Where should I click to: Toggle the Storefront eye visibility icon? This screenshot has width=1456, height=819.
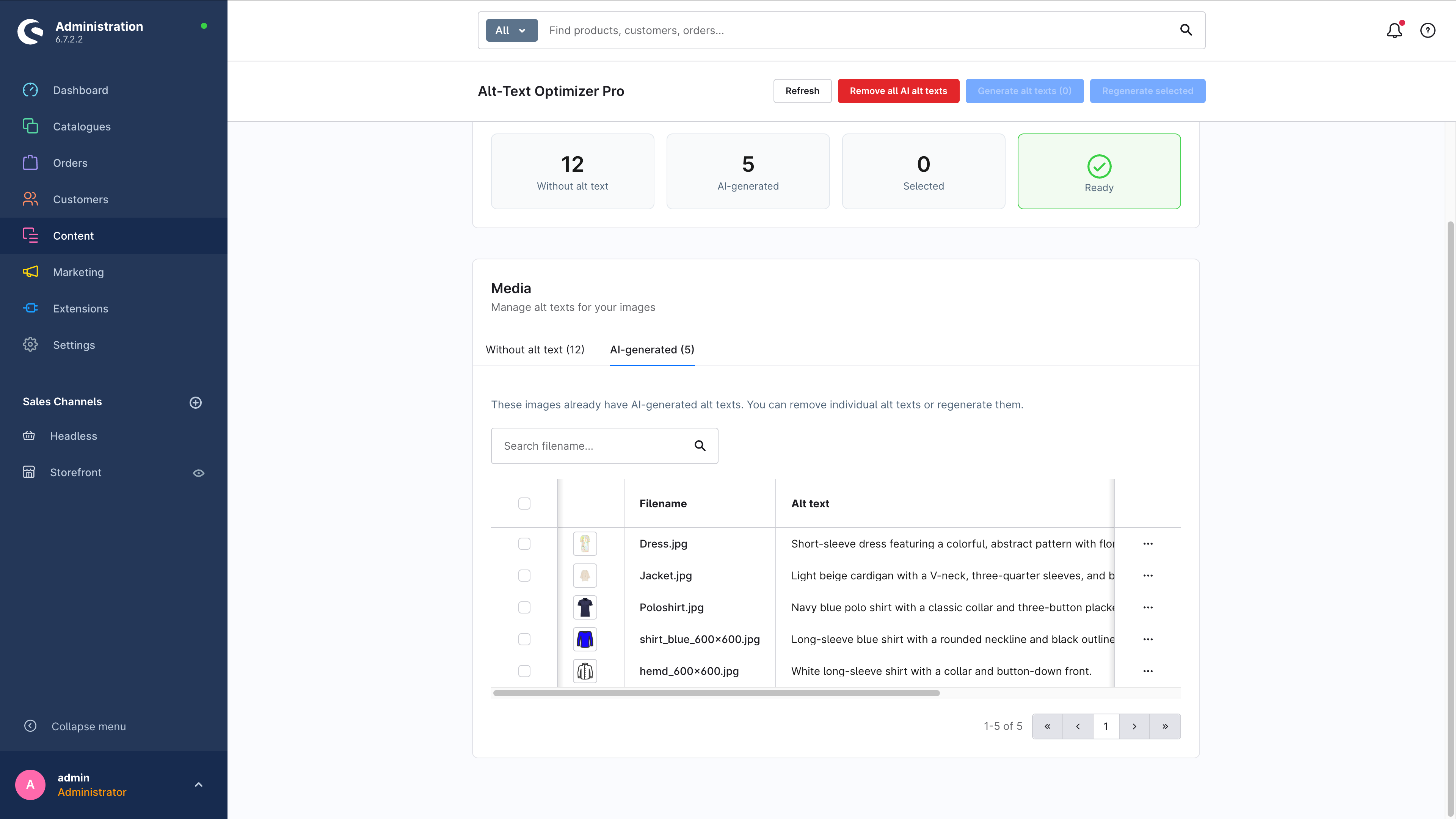[198, 473]
